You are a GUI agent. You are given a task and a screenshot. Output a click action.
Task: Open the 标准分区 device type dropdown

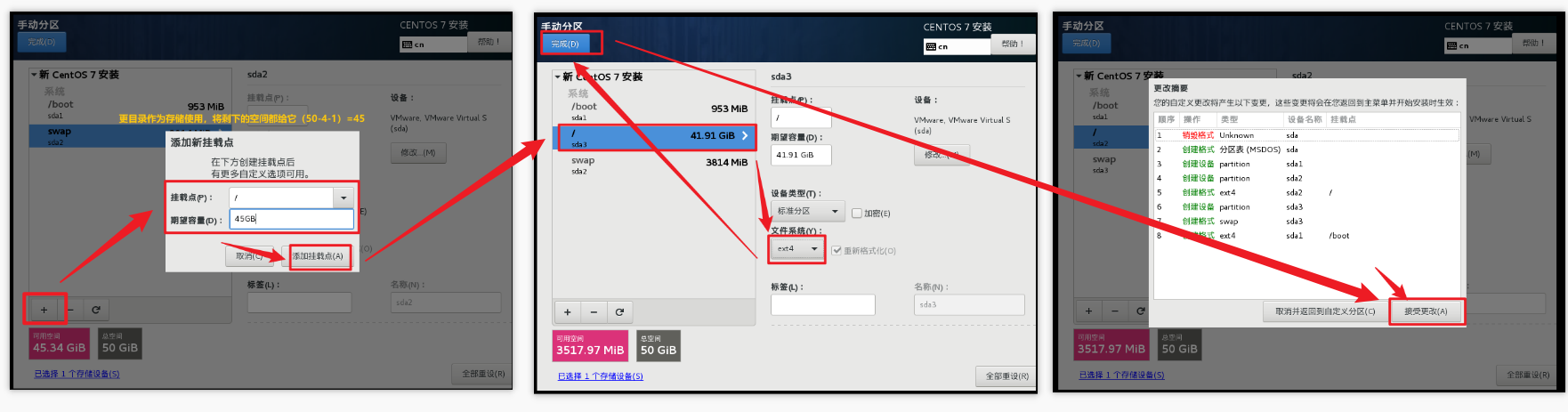click(x=807, y=211)
